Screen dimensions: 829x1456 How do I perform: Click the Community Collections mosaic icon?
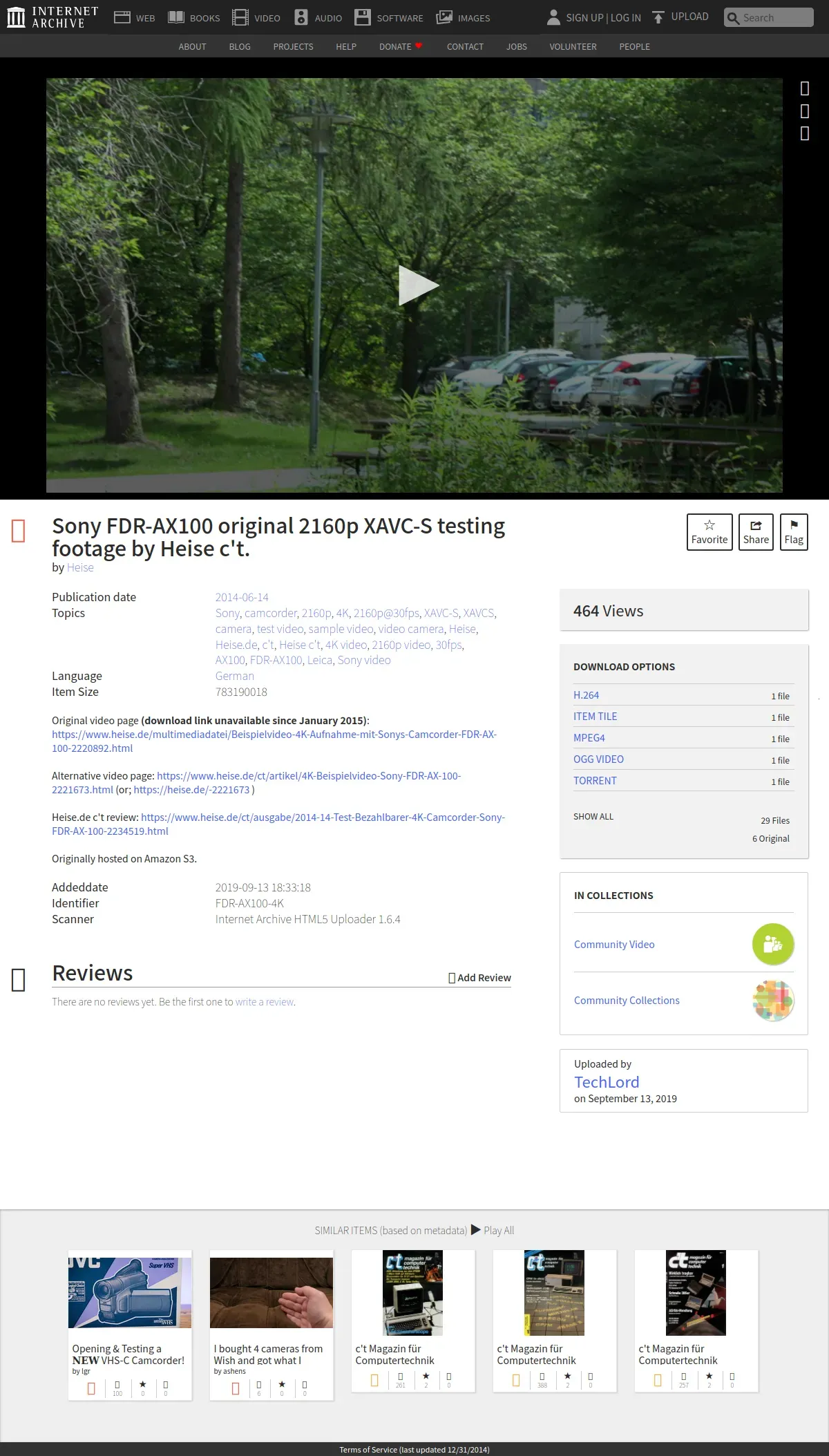coord(773,1000)
